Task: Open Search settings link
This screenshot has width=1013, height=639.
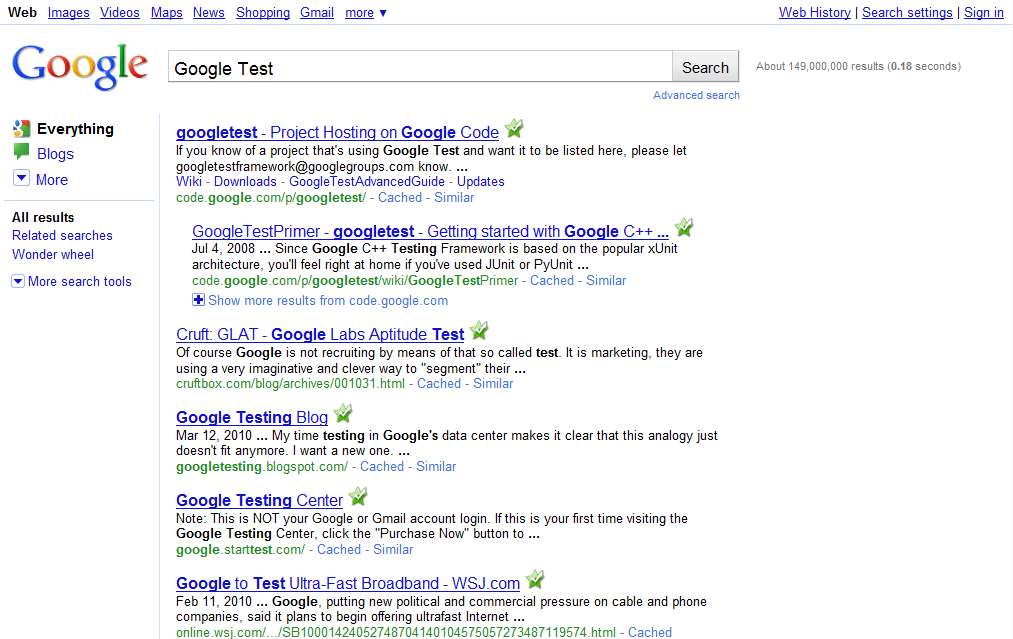Action: pos(907,12)
